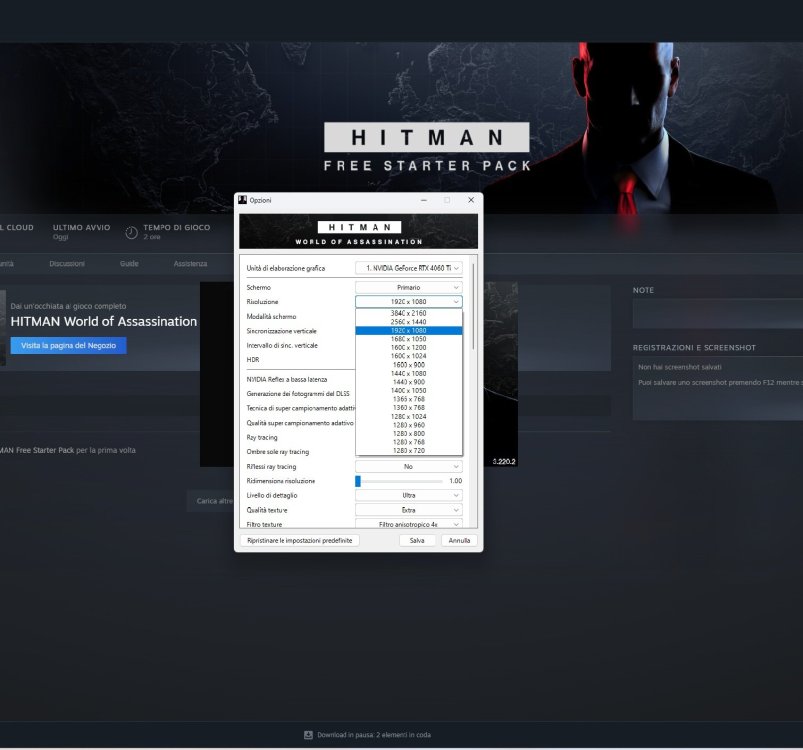This screenshot has height=750, width=803.
Task: Click the HITMAN World of Assassination title
Action: click(x=103, y=322)
